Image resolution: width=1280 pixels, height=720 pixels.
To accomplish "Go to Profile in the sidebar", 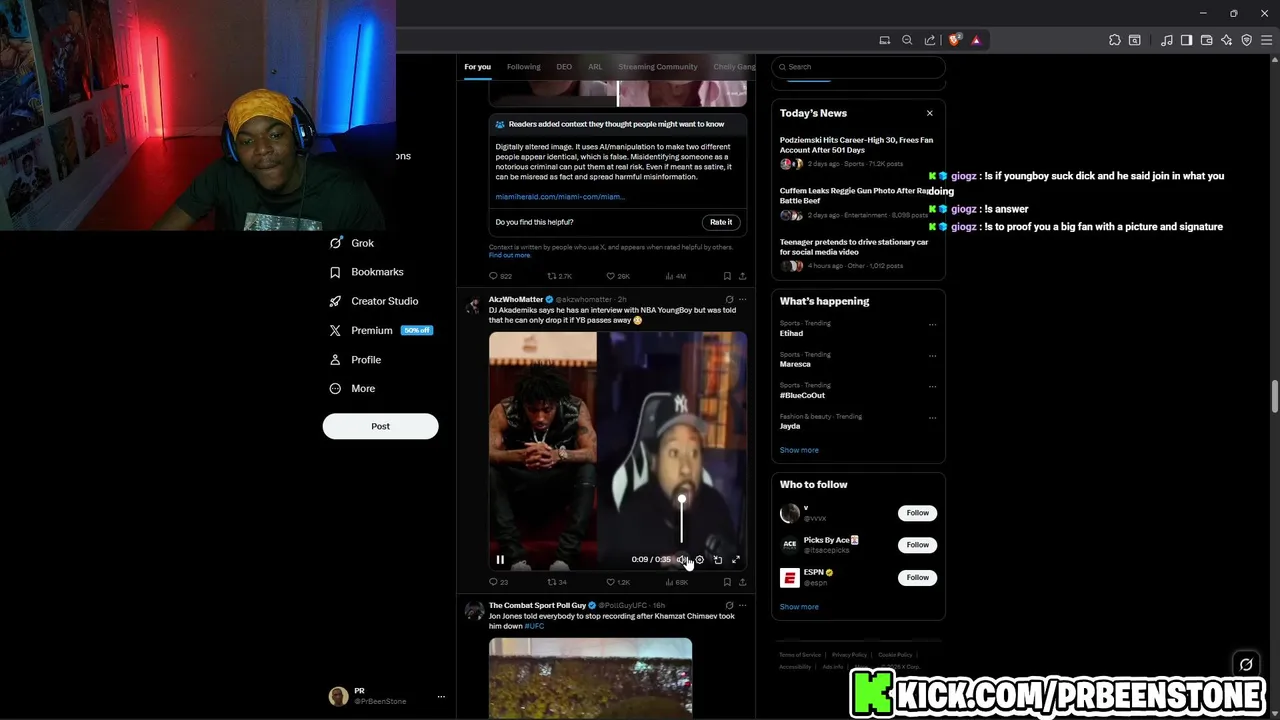I will [x=355, y=359].
